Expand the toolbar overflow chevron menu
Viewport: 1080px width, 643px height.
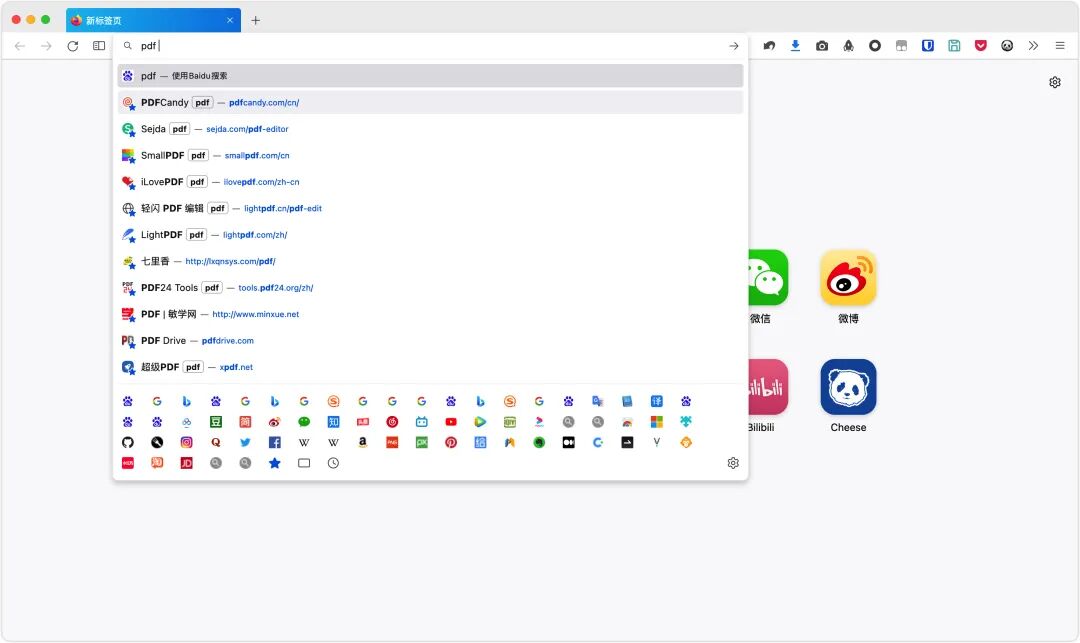coord(1033,46)
